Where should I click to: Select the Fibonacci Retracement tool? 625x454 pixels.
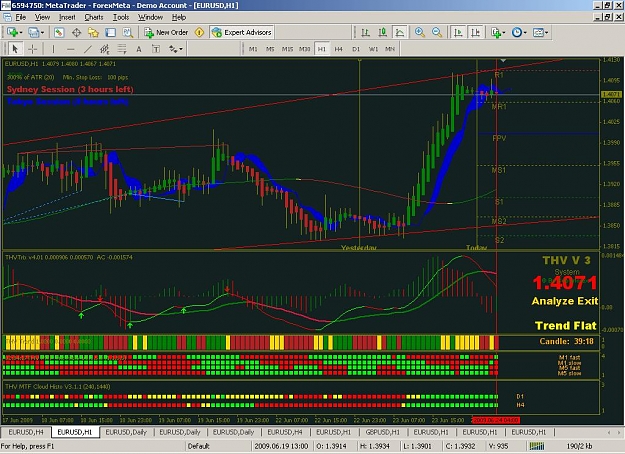[122, 49]
